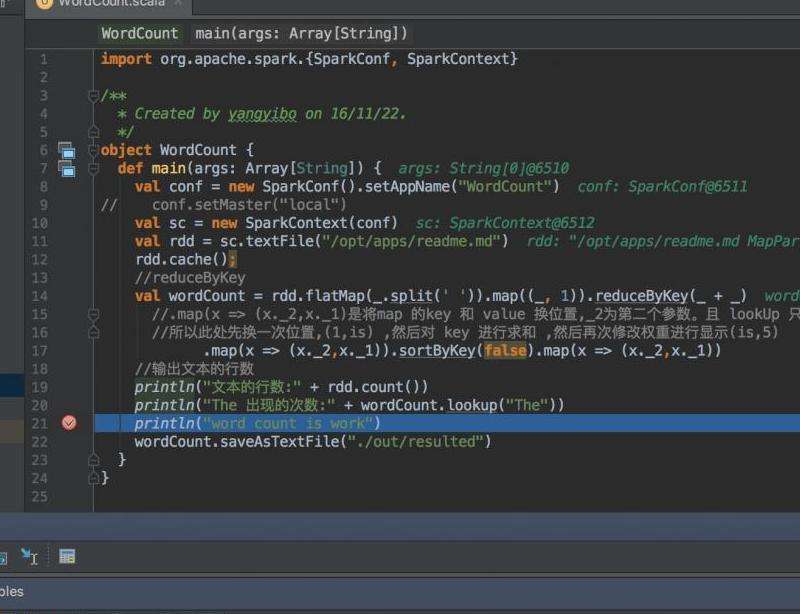Place cursor on highlighted false keyword
Viewport: 800px width, 614px height.
pyautogui.click(x=505, y=350)
